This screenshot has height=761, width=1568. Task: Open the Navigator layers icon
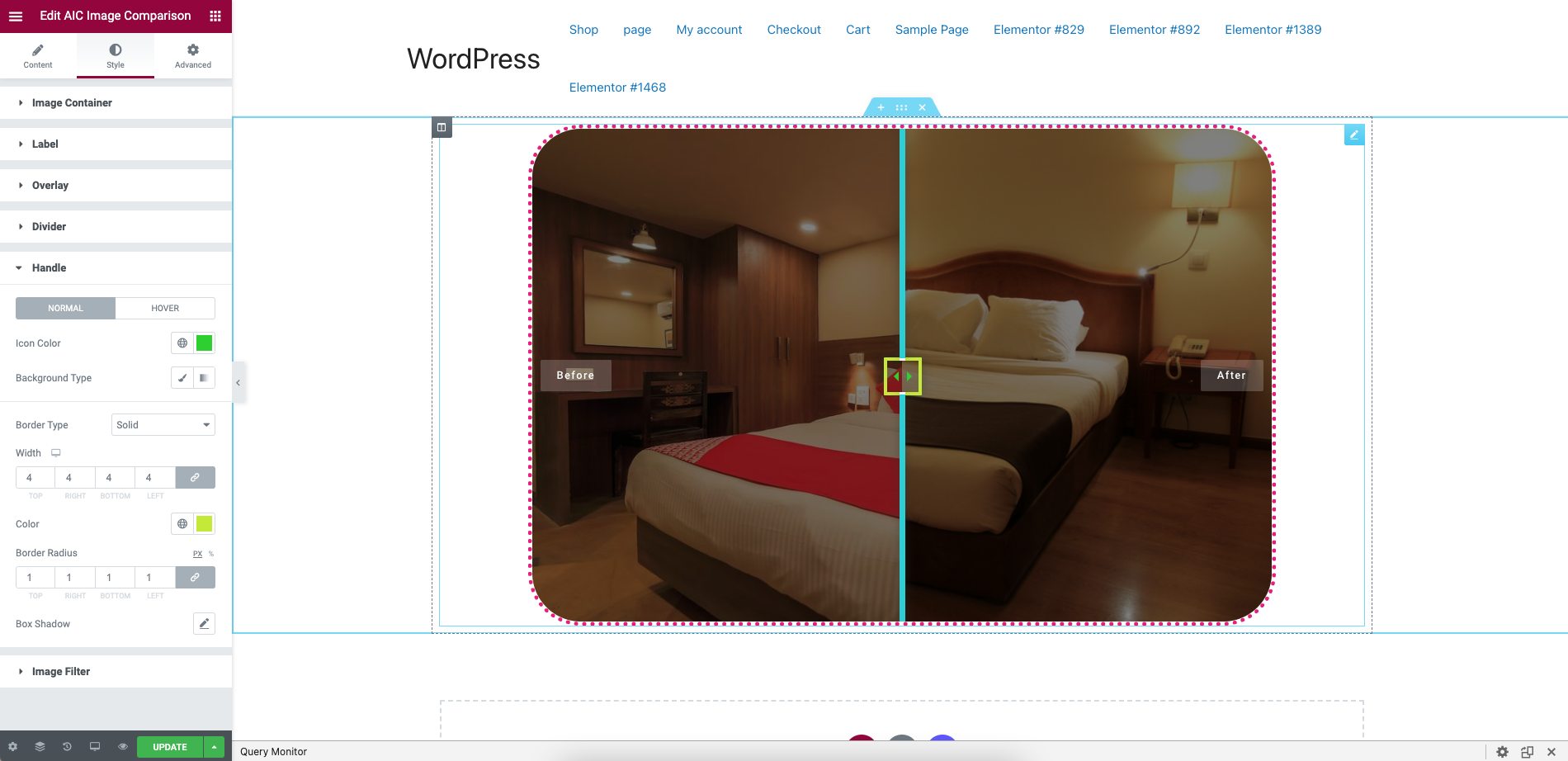(40, 747)
